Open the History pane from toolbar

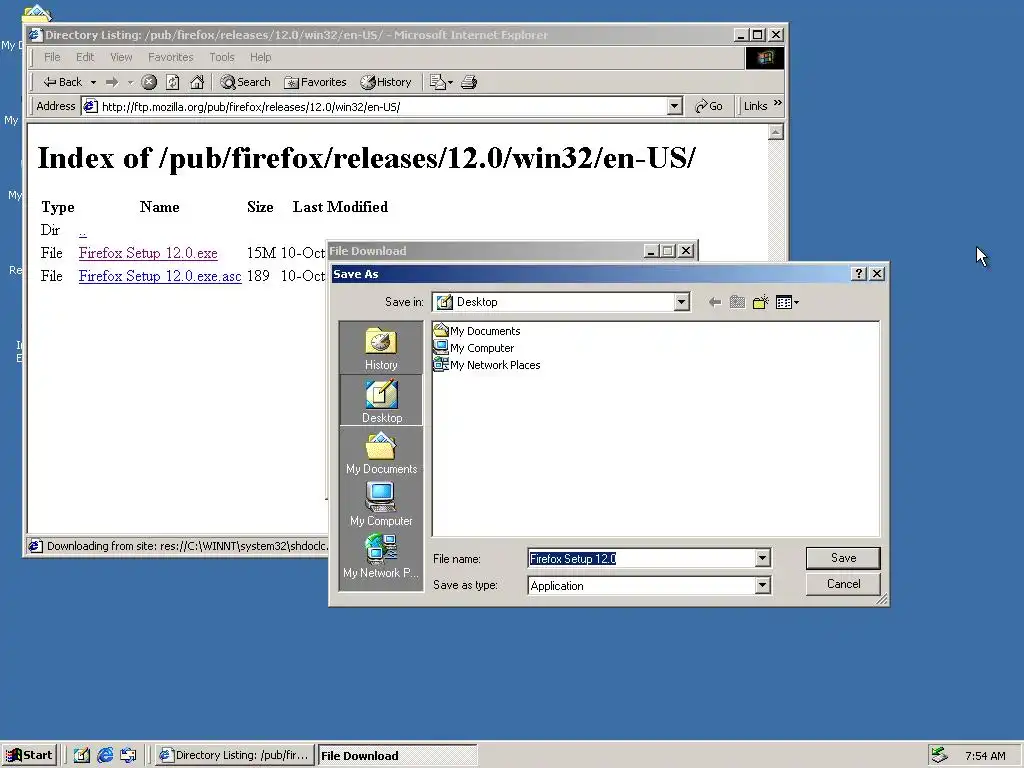pos(386,82)
